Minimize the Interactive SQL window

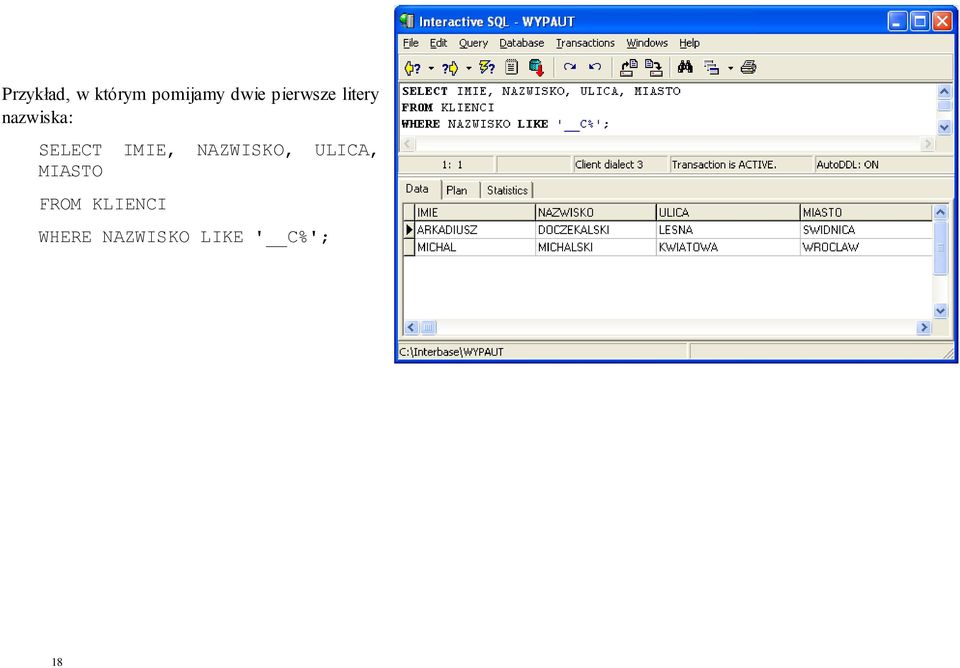(x=897, y=21)
